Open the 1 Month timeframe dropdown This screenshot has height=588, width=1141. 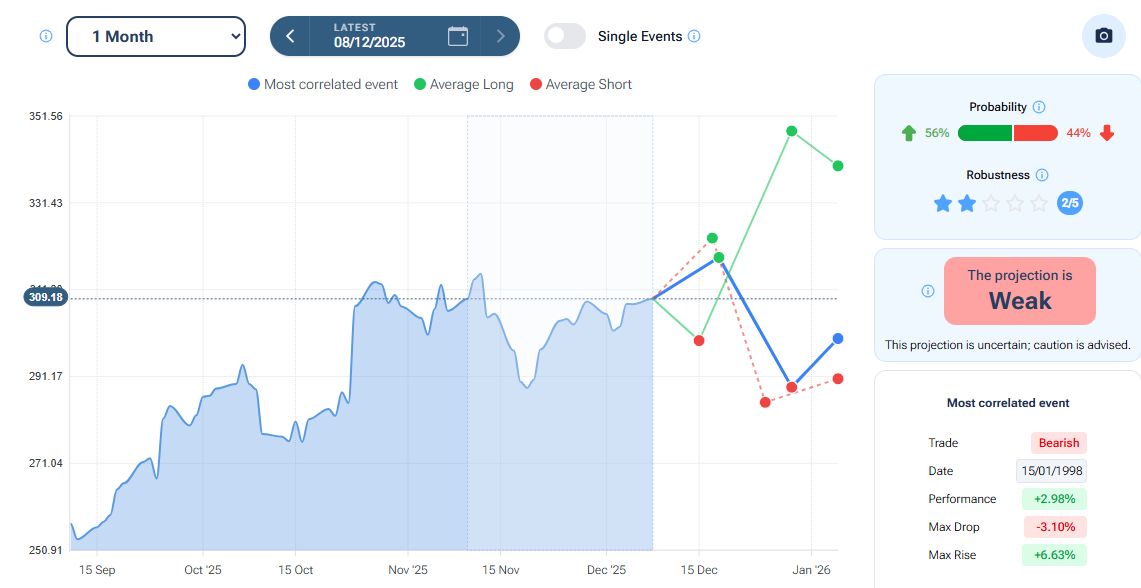[156, 36]
